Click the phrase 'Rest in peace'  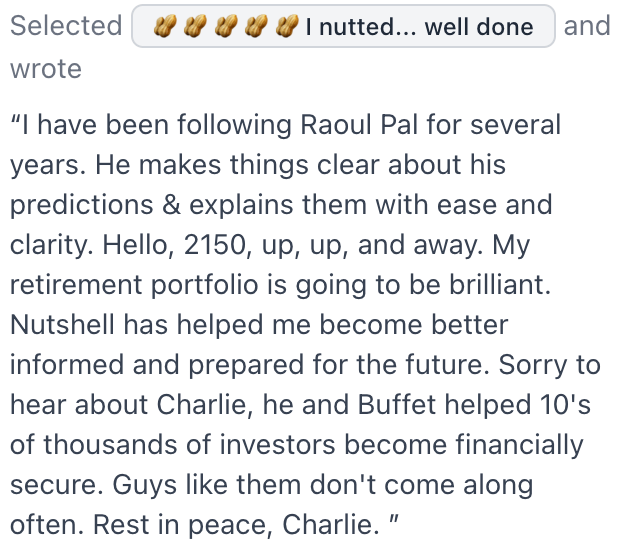[x=182, y=525]
